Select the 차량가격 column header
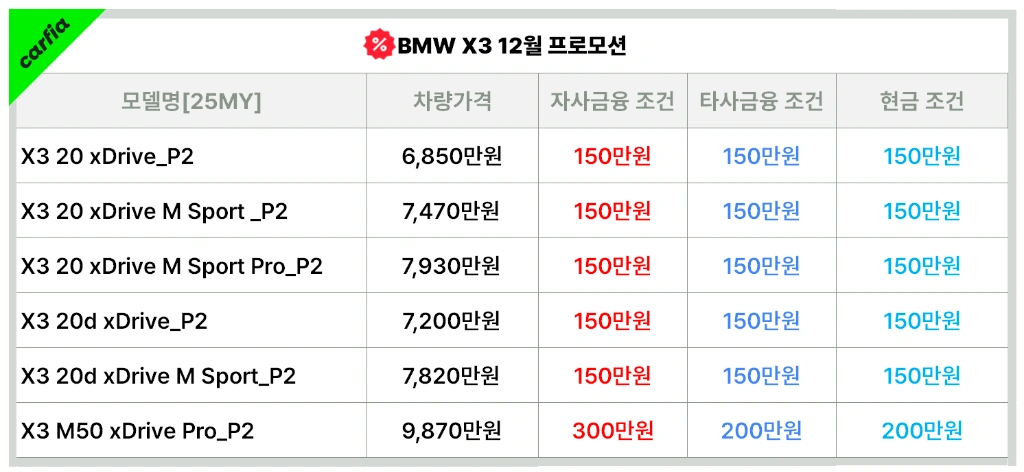1024x472 pixels. [452, 101]
